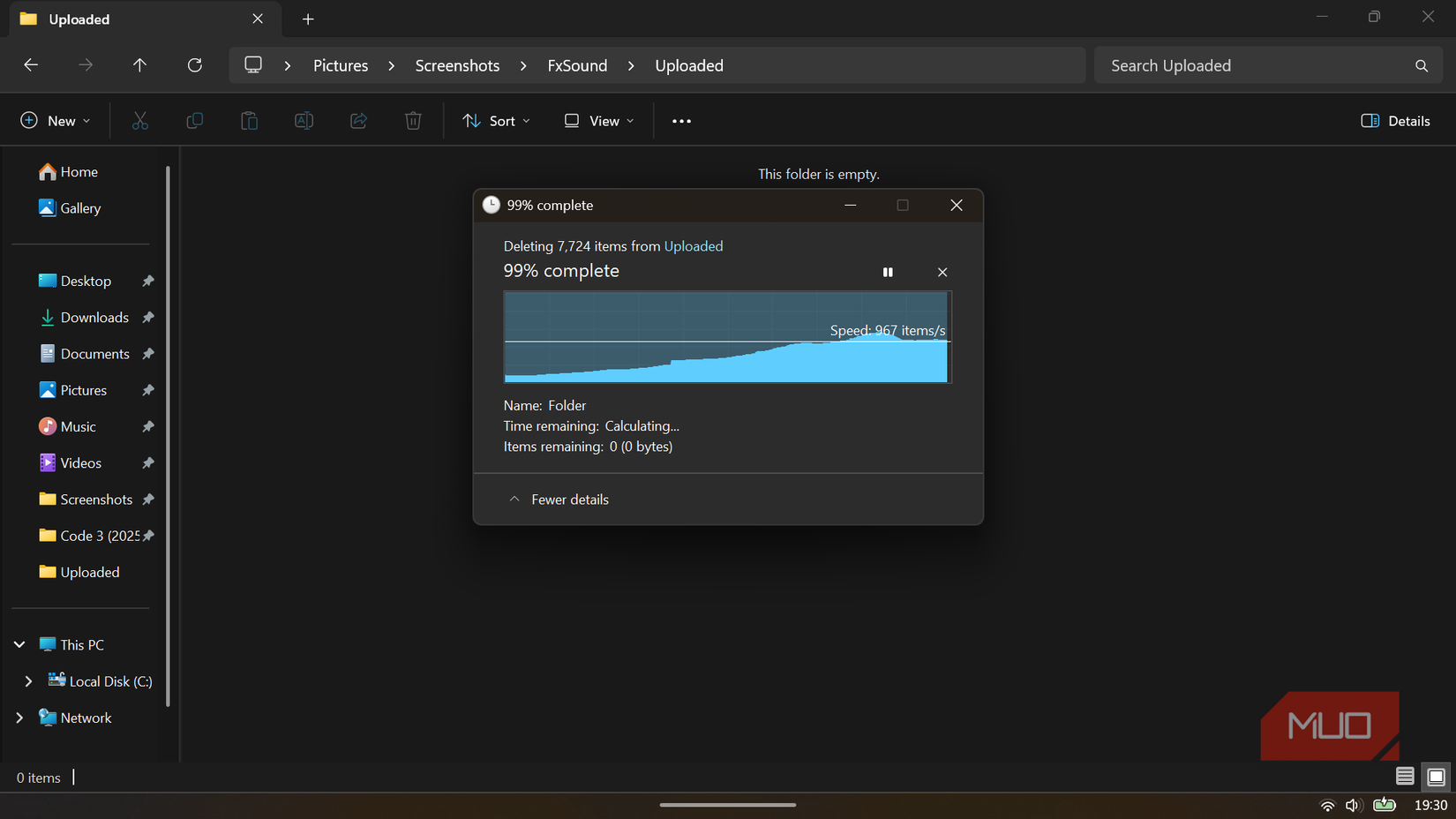Click the search magnifier icon
Image resolution: width=1456 pixels, height=819 pixels.
pyautogui.click(x=1422, y=66)
